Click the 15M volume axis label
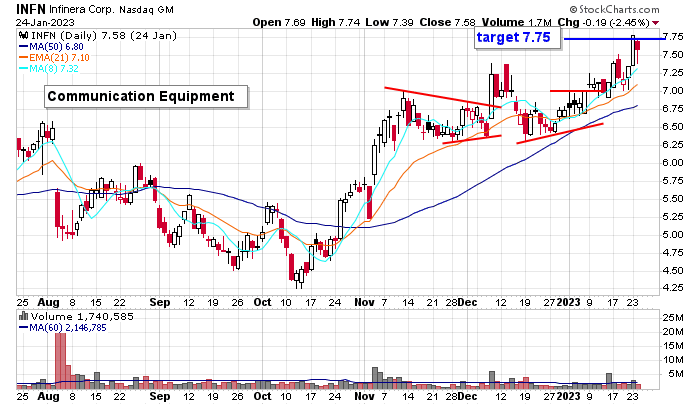Viewport: 700px width, 405px height. (x=673, y=346)
